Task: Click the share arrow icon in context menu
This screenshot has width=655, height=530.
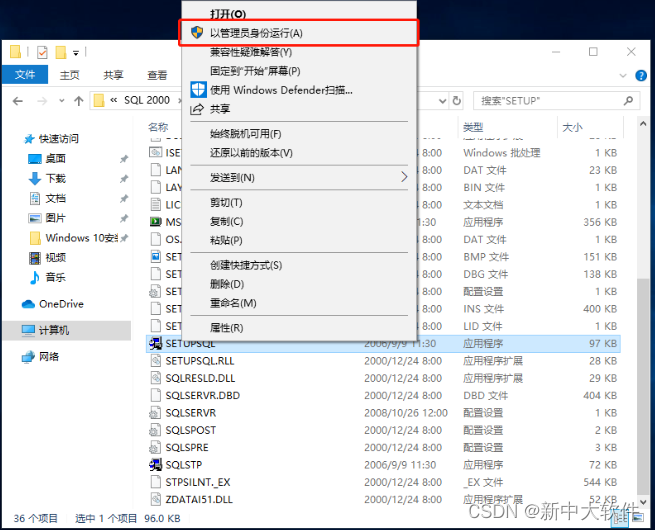Action: pyautogui.click(x=196, y=109)
